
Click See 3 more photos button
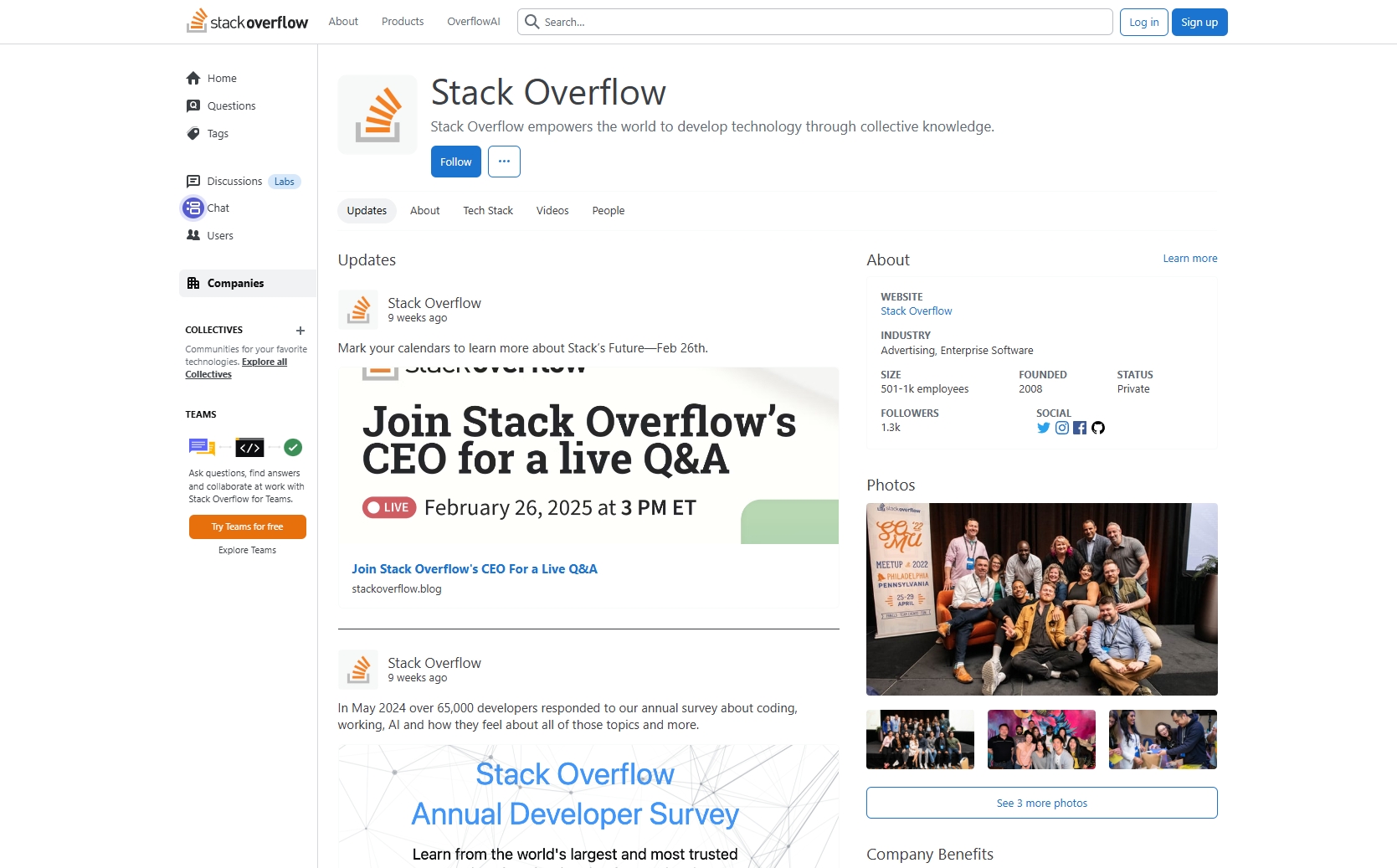[1041, 803]
